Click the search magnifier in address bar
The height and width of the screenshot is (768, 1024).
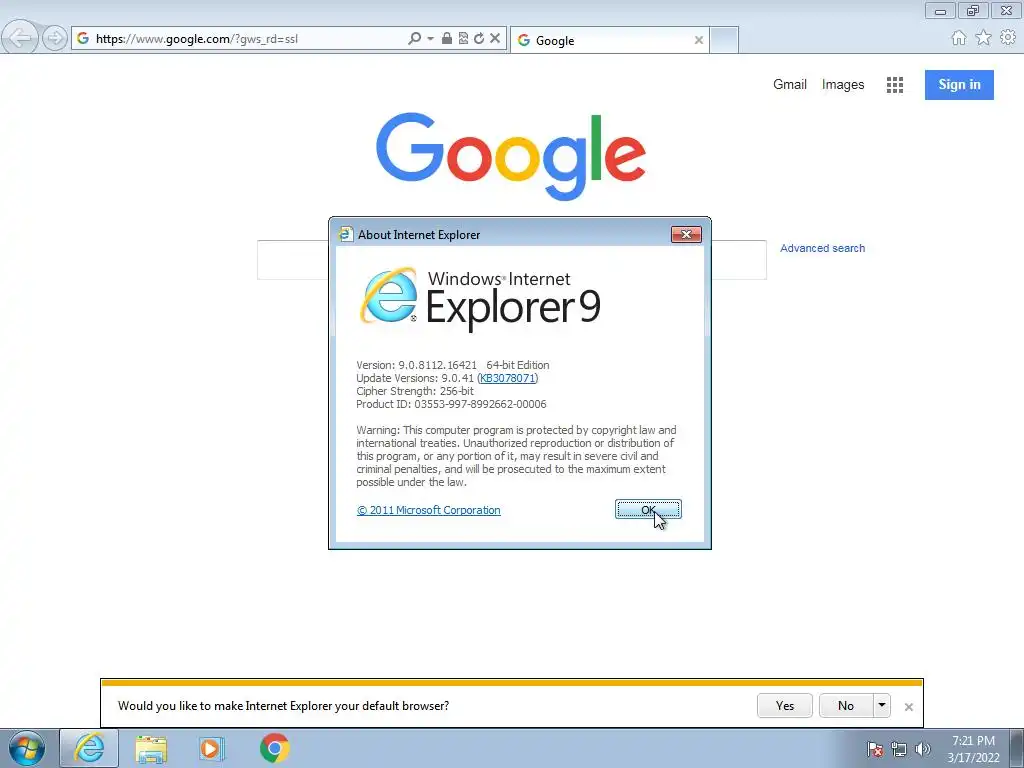(x=414, y=39)
